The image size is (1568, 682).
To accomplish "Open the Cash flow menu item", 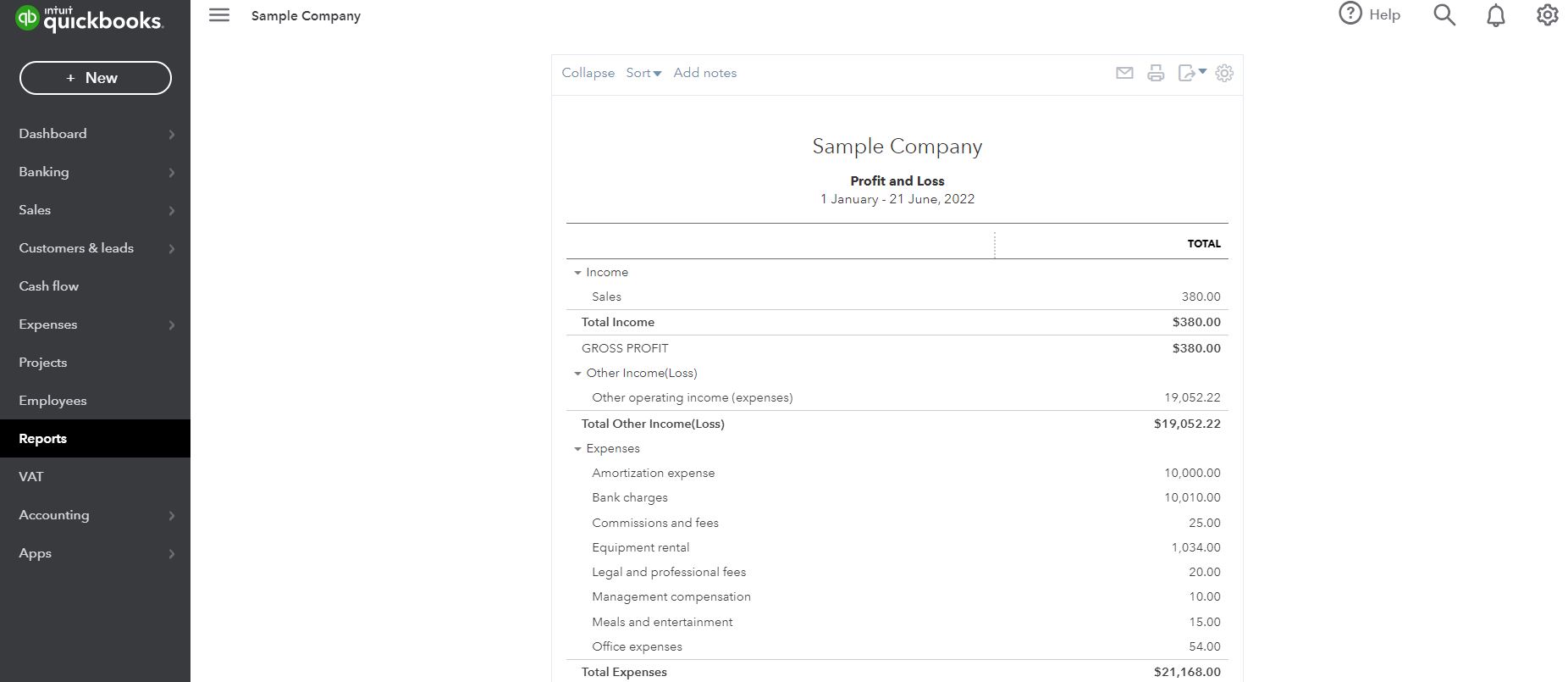I will (49, 286).
